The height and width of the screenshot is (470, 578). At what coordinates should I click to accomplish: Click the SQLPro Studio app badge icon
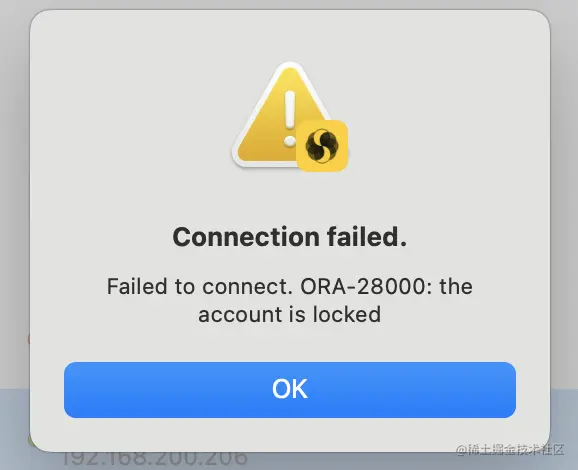click(x=323, y=146)
